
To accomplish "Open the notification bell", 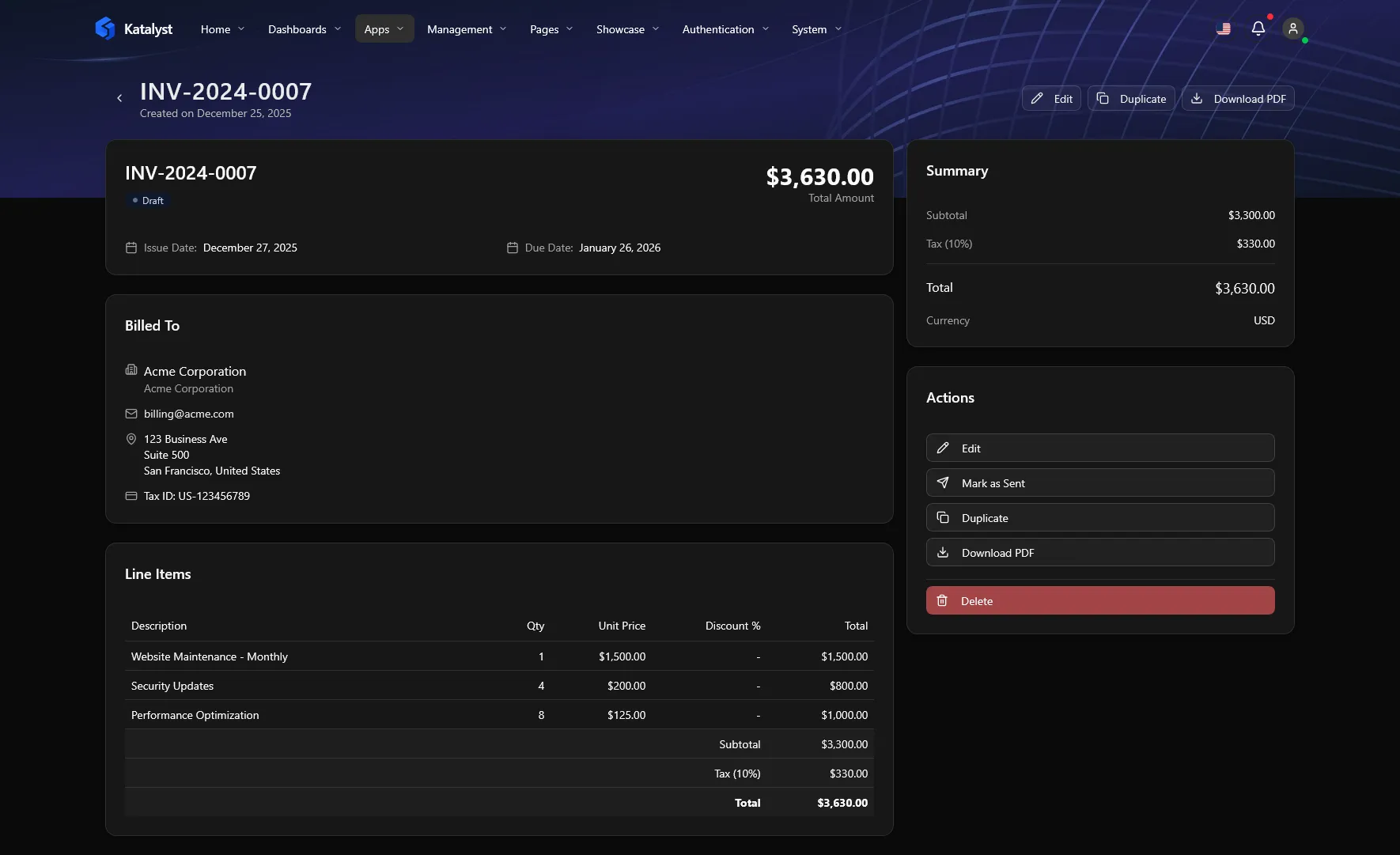I will point(1257,28).
